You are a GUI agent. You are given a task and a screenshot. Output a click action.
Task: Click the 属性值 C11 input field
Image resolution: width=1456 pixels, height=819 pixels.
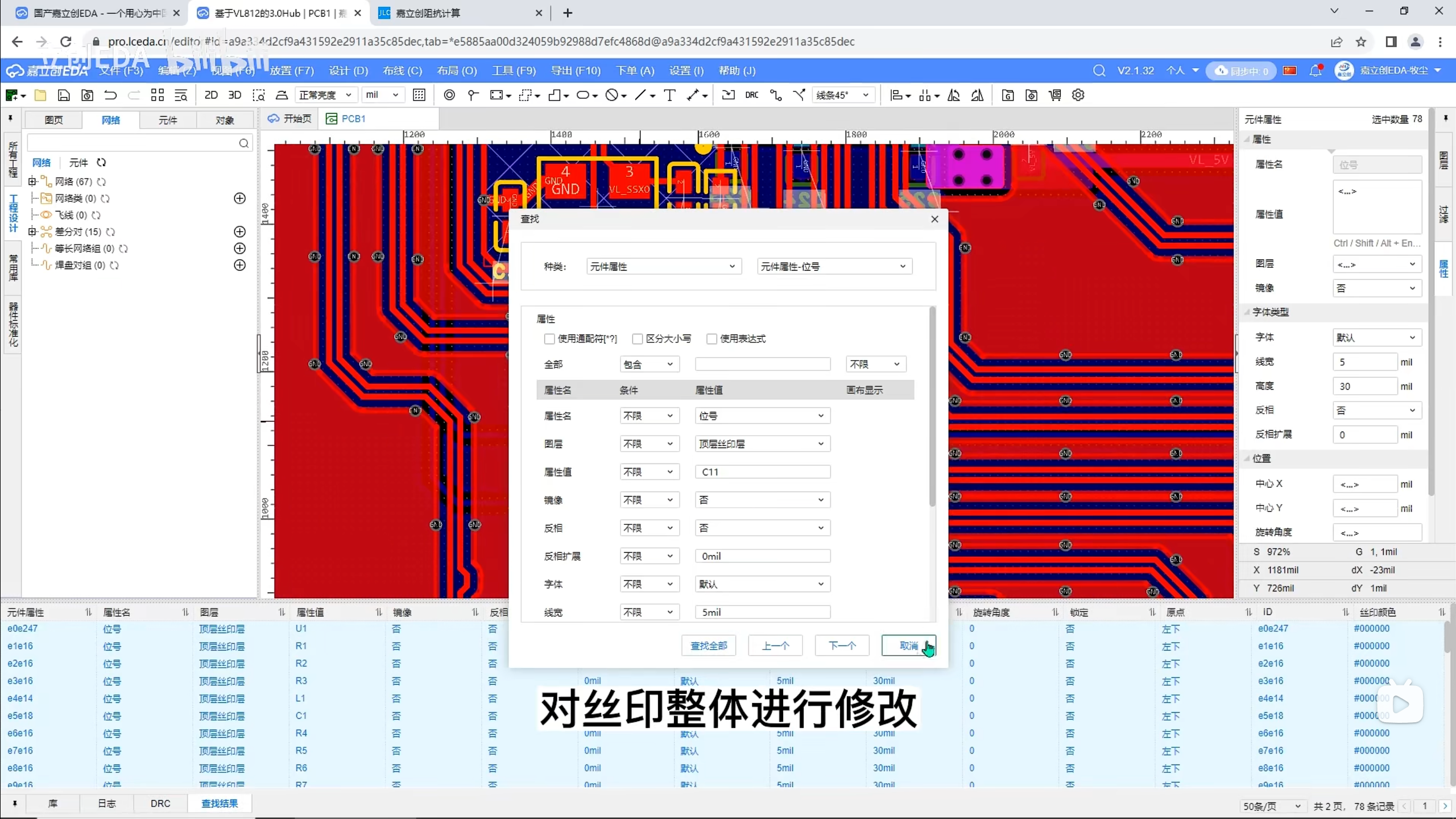pyautogui.click(x=762, y=471)
